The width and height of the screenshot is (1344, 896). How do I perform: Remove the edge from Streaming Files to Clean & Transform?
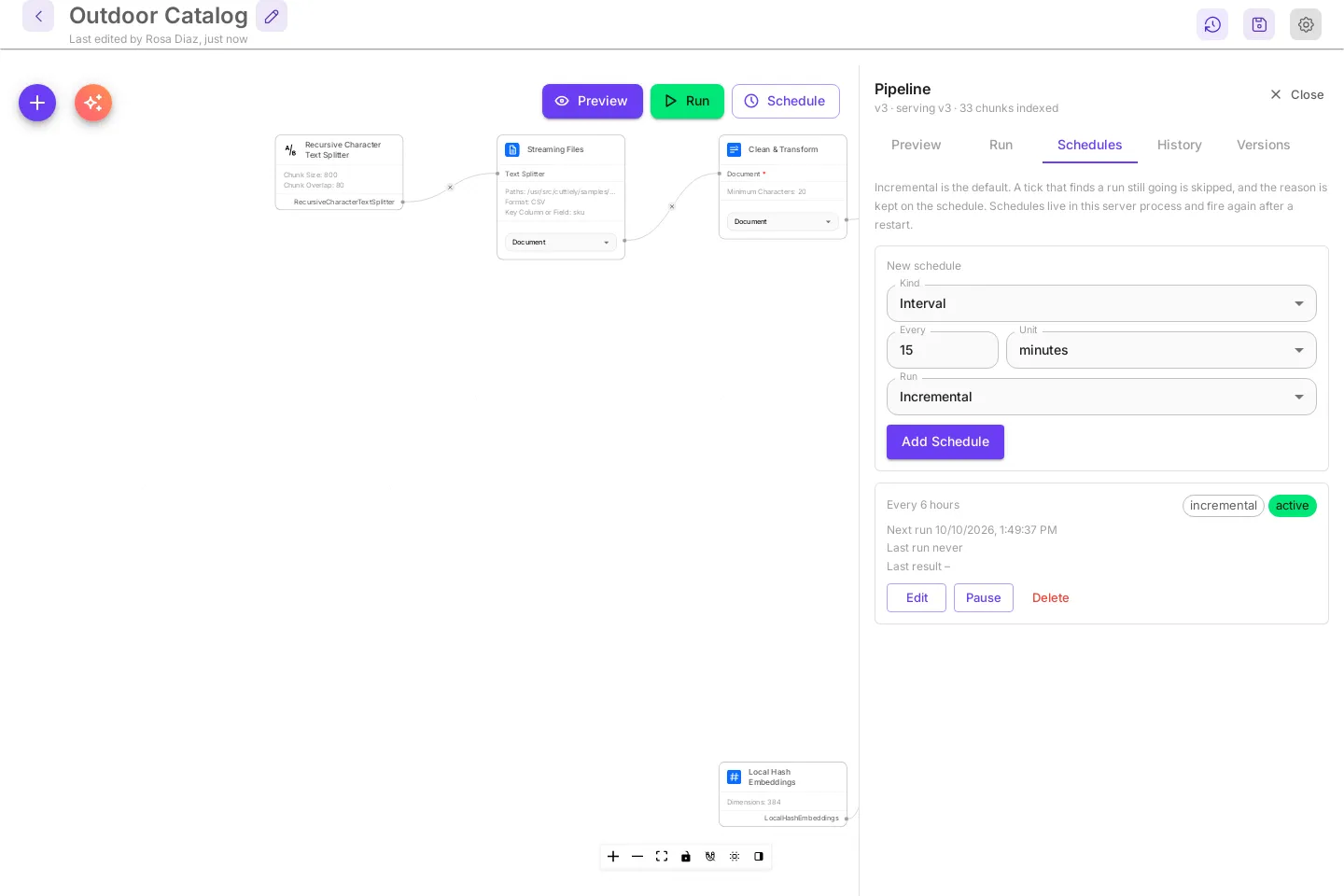click(x=672, y=206)
